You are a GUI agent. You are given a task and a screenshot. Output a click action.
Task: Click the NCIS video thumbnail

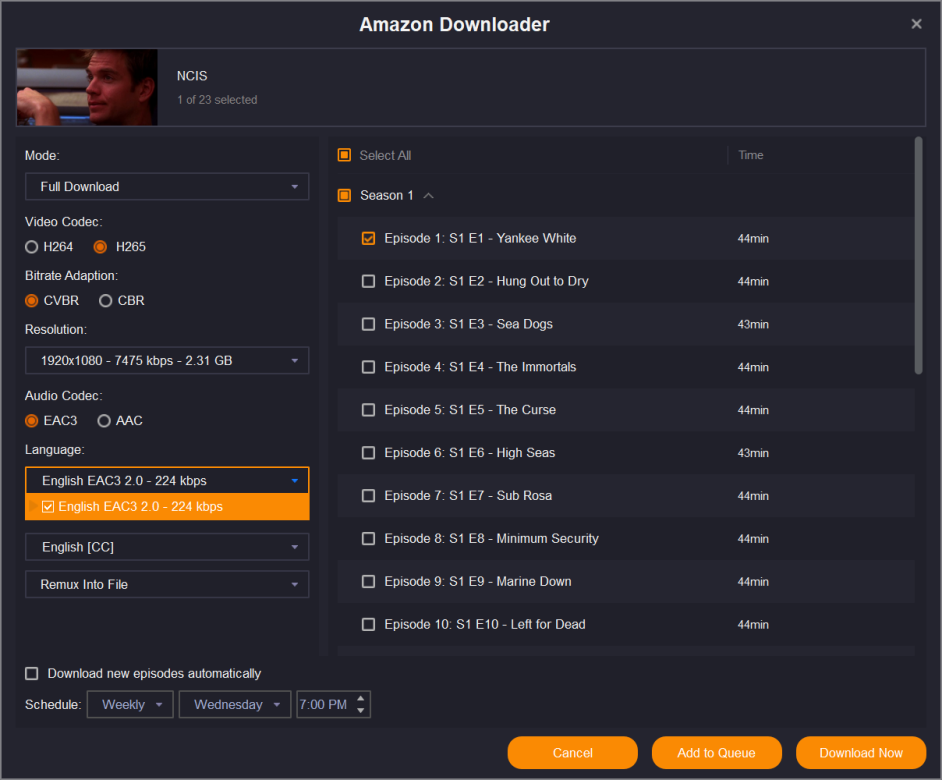pos(87,88)
